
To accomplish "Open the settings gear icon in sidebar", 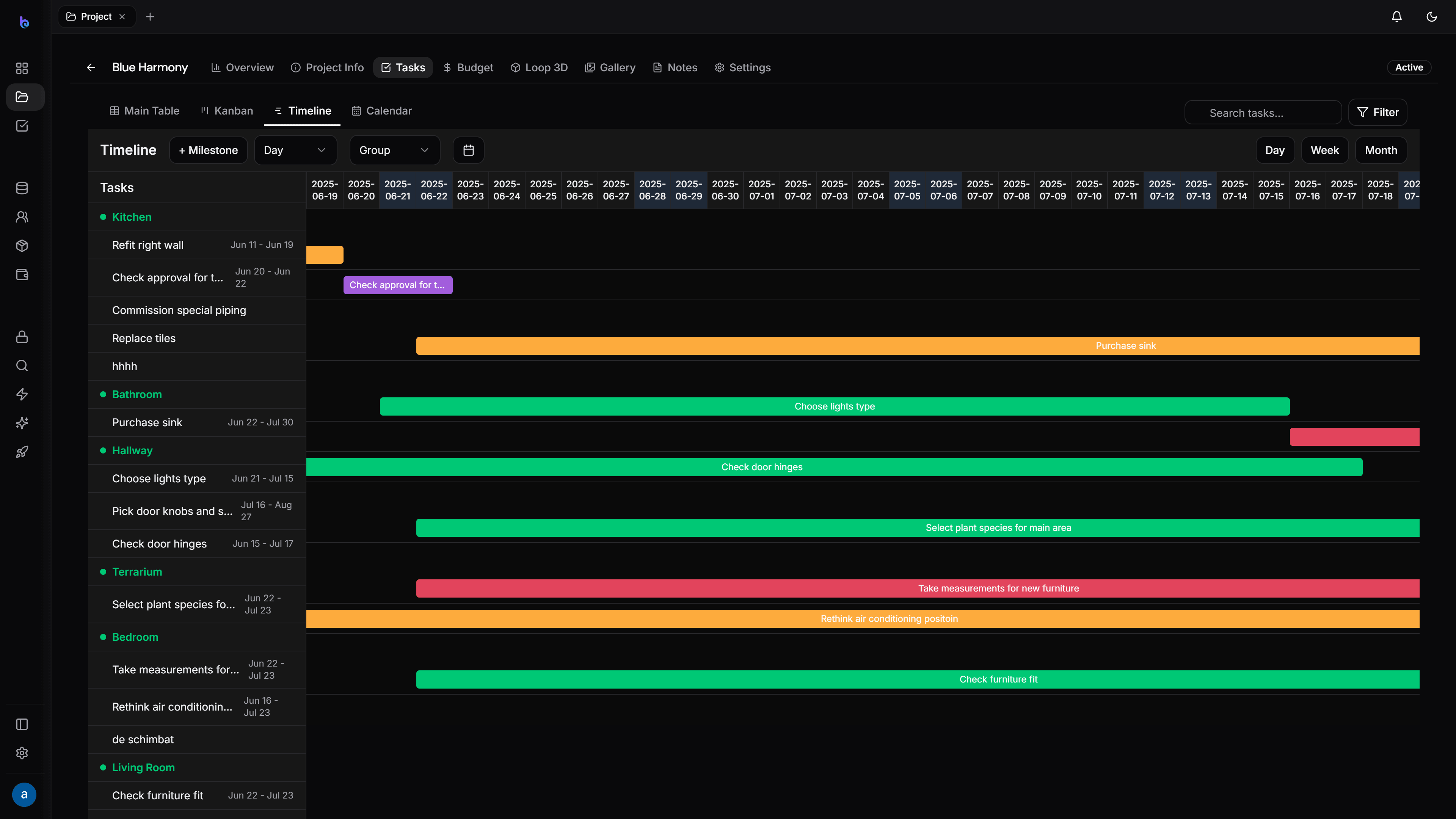I will click(x=22, y=753).
